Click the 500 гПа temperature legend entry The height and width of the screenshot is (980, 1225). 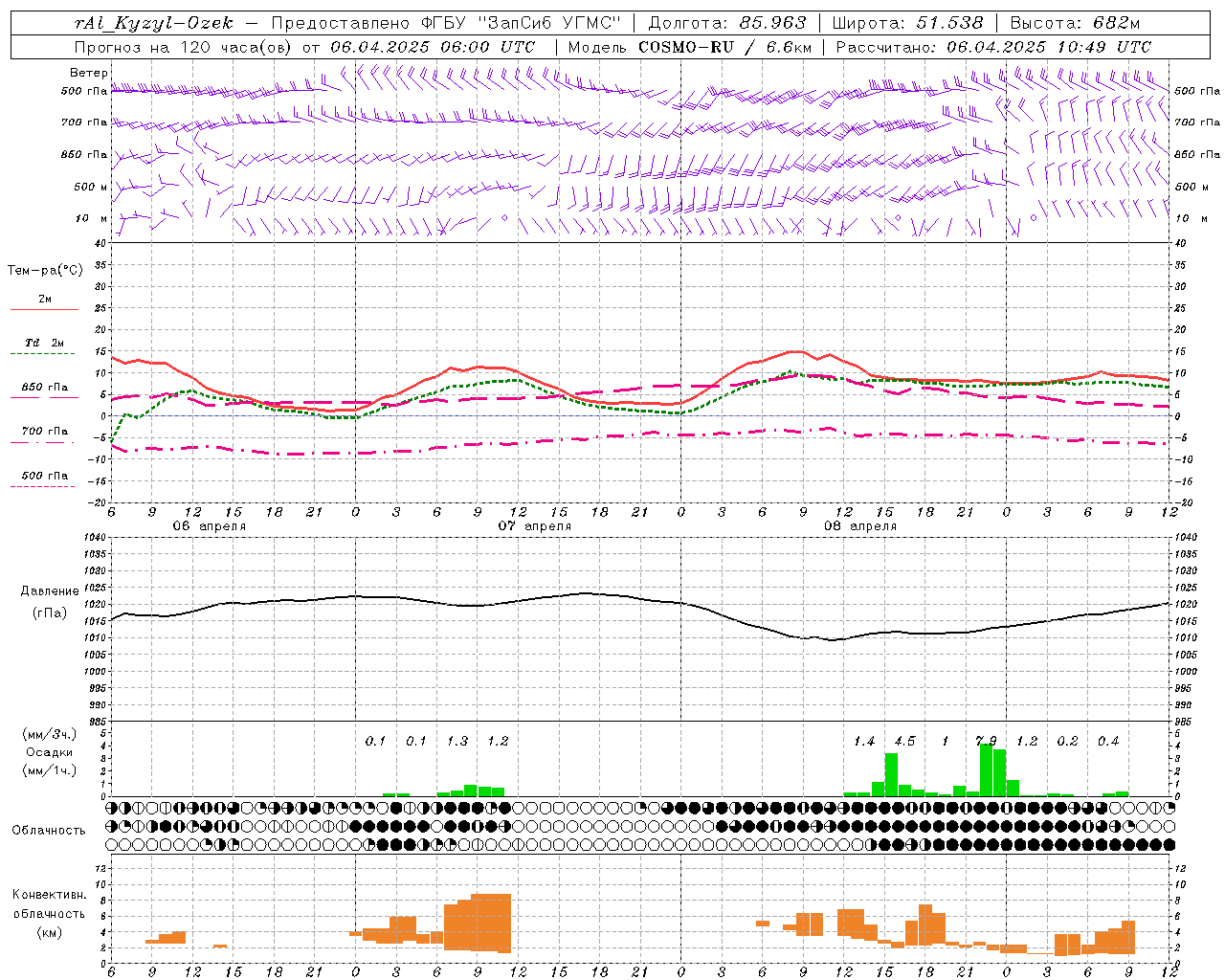pyautogui.click(x=45, y=476)
